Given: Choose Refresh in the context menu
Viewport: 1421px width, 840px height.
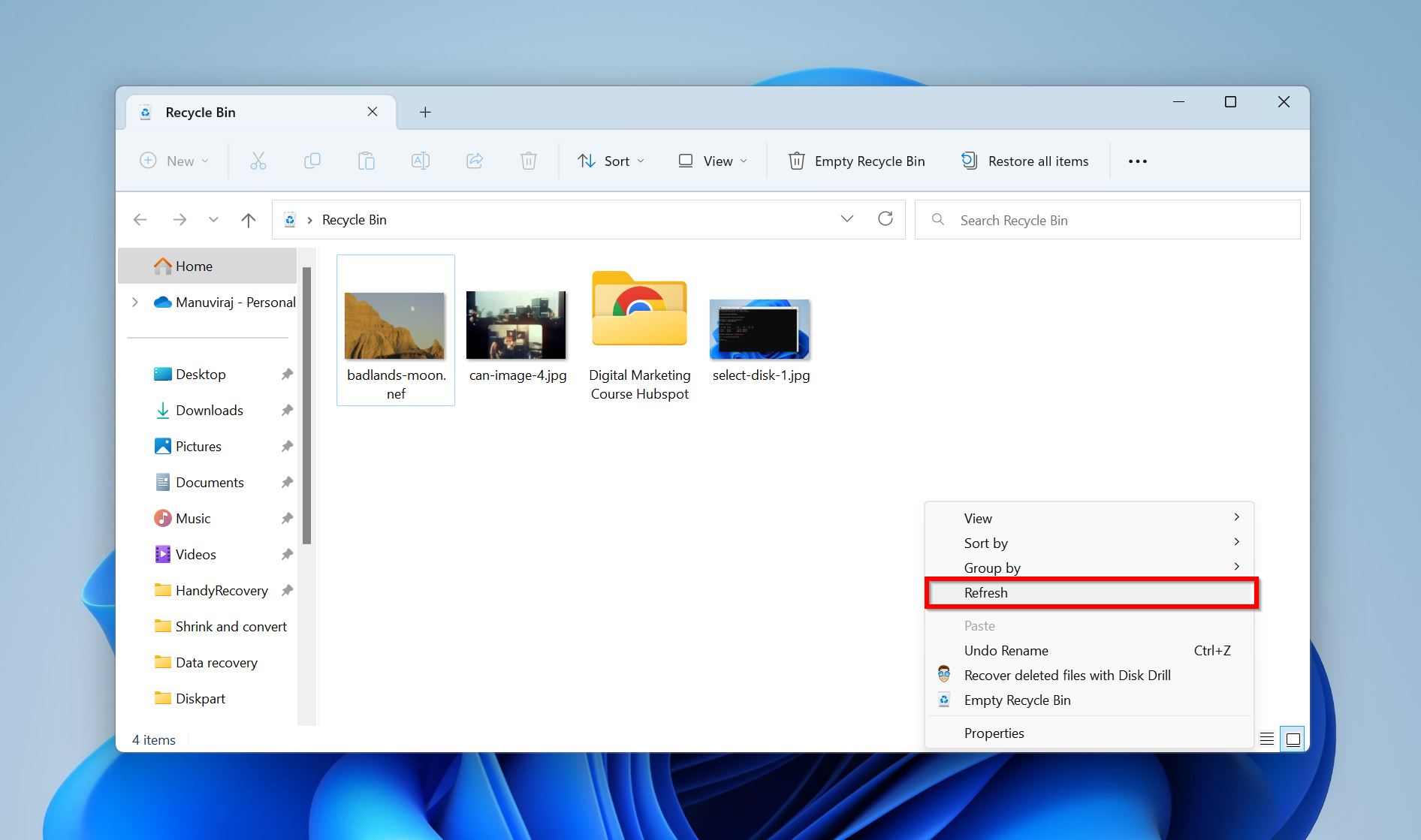Looking at the screenshot, I should tap(1091, 592).
